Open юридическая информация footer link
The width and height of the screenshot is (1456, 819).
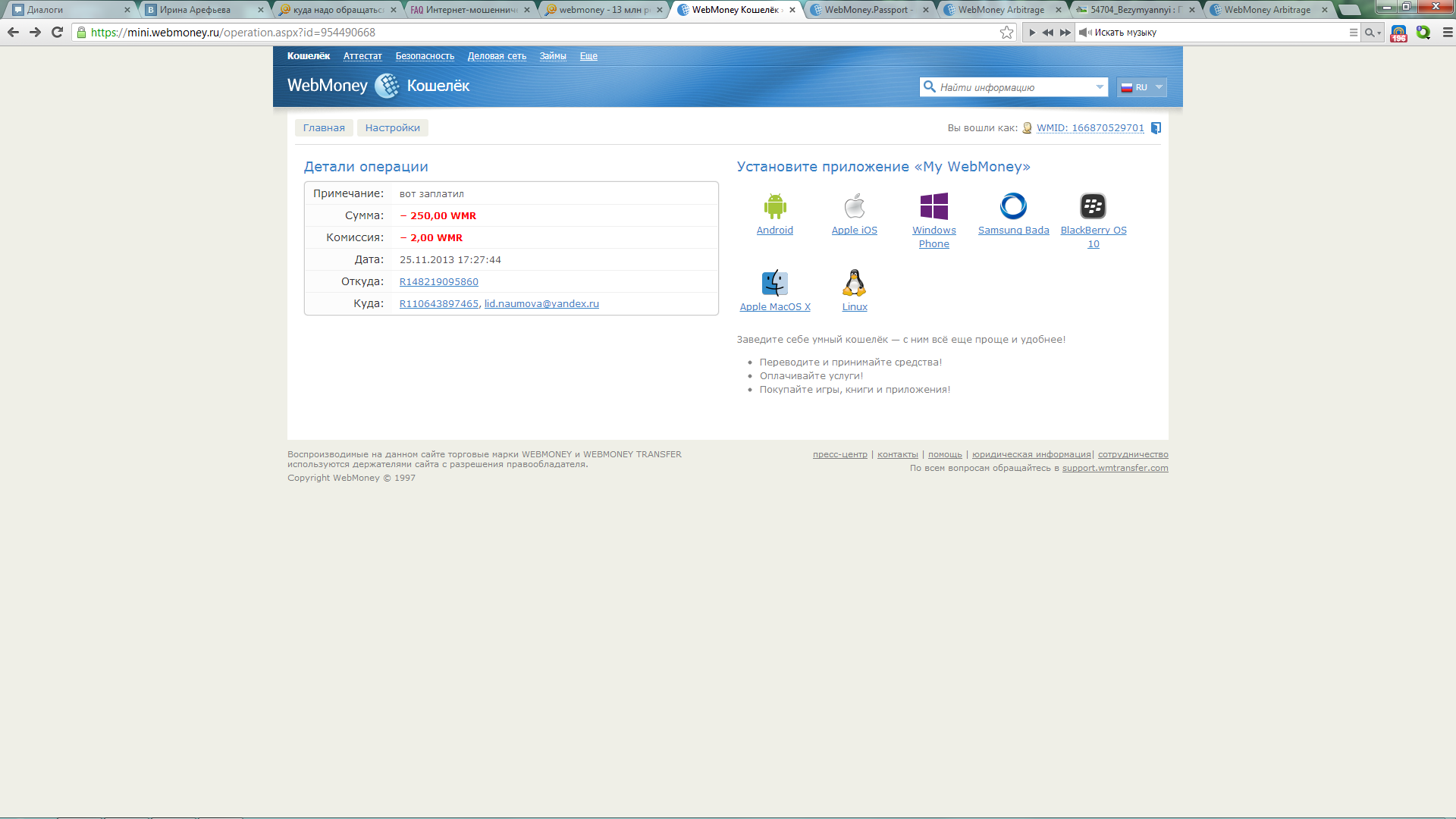pyautogui.click(x=1031, y=455)
